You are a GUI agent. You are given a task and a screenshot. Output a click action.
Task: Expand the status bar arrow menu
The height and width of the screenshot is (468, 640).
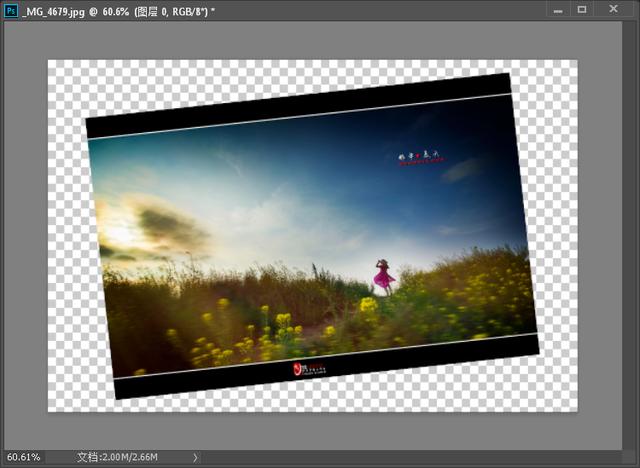[195, 457]
